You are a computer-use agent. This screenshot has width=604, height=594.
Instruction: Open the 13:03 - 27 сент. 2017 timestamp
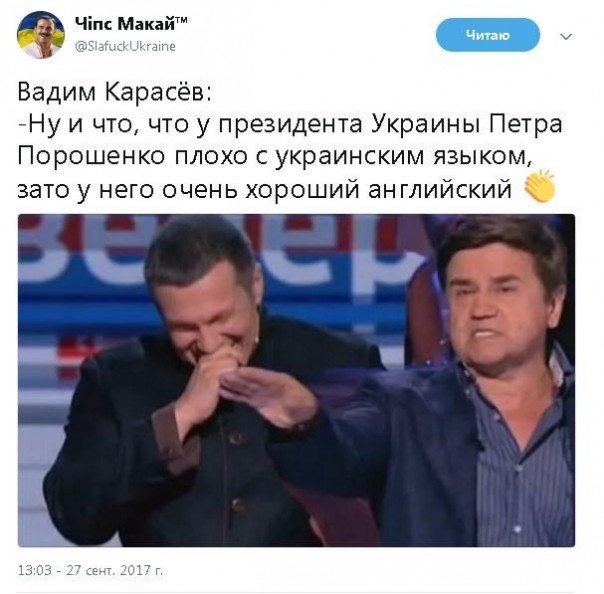(91, 570)
